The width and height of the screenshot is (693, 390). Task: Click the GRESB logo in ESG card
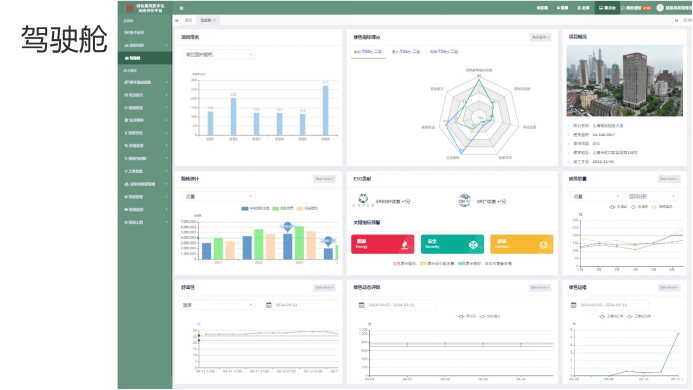[363, 200]
